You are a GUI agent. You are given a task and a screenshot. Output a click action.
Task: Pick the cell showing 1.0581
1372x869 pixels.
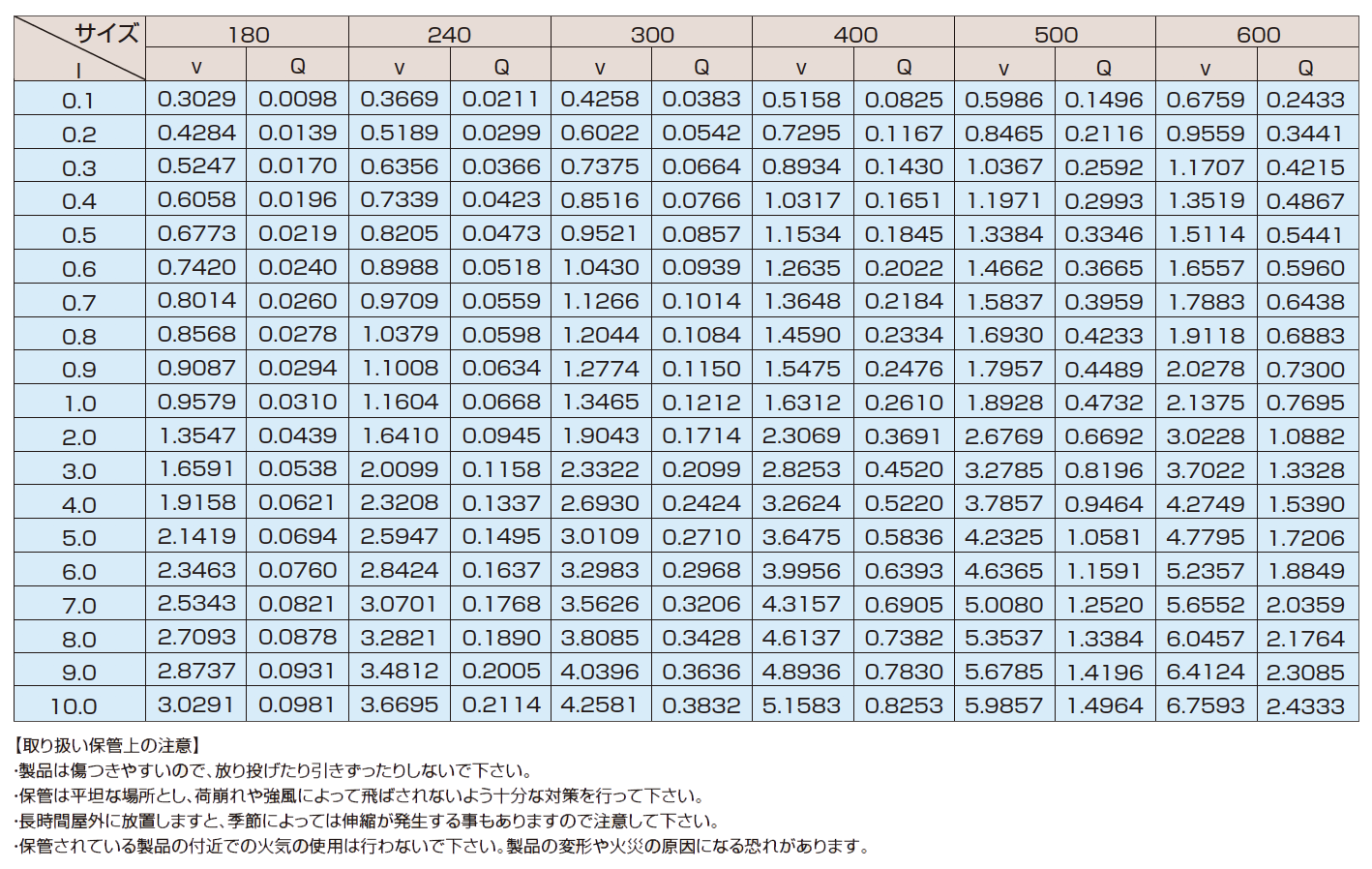1103,537
